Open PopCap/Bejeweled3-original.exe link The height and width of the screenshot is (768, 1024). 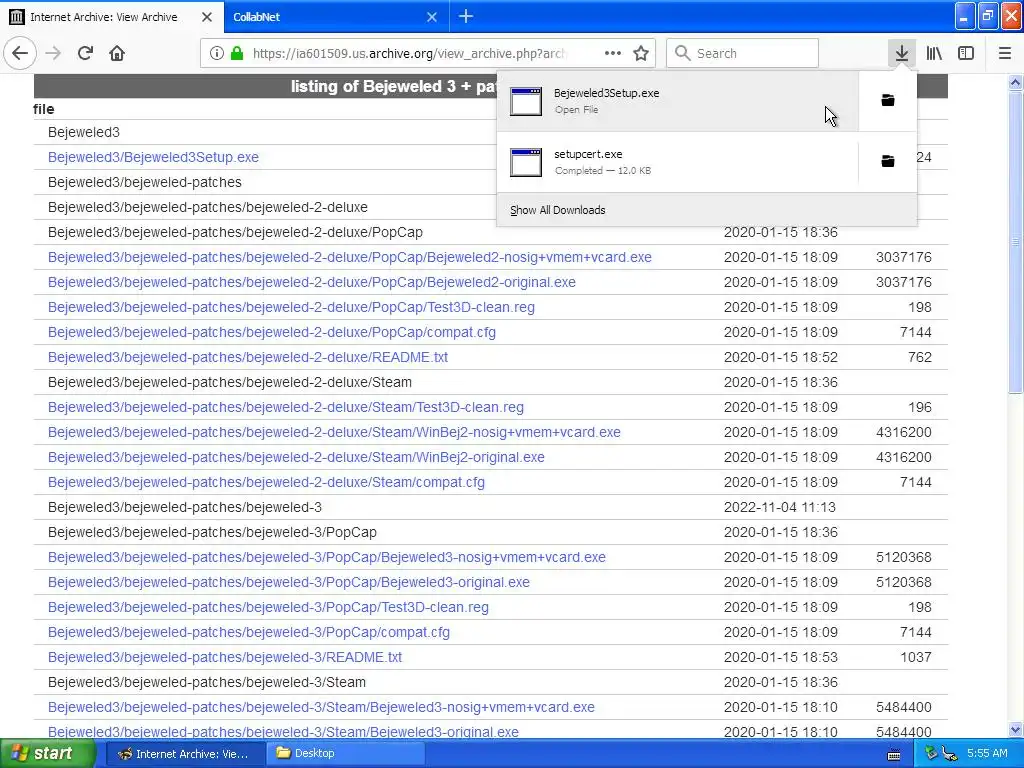[289, 582]
